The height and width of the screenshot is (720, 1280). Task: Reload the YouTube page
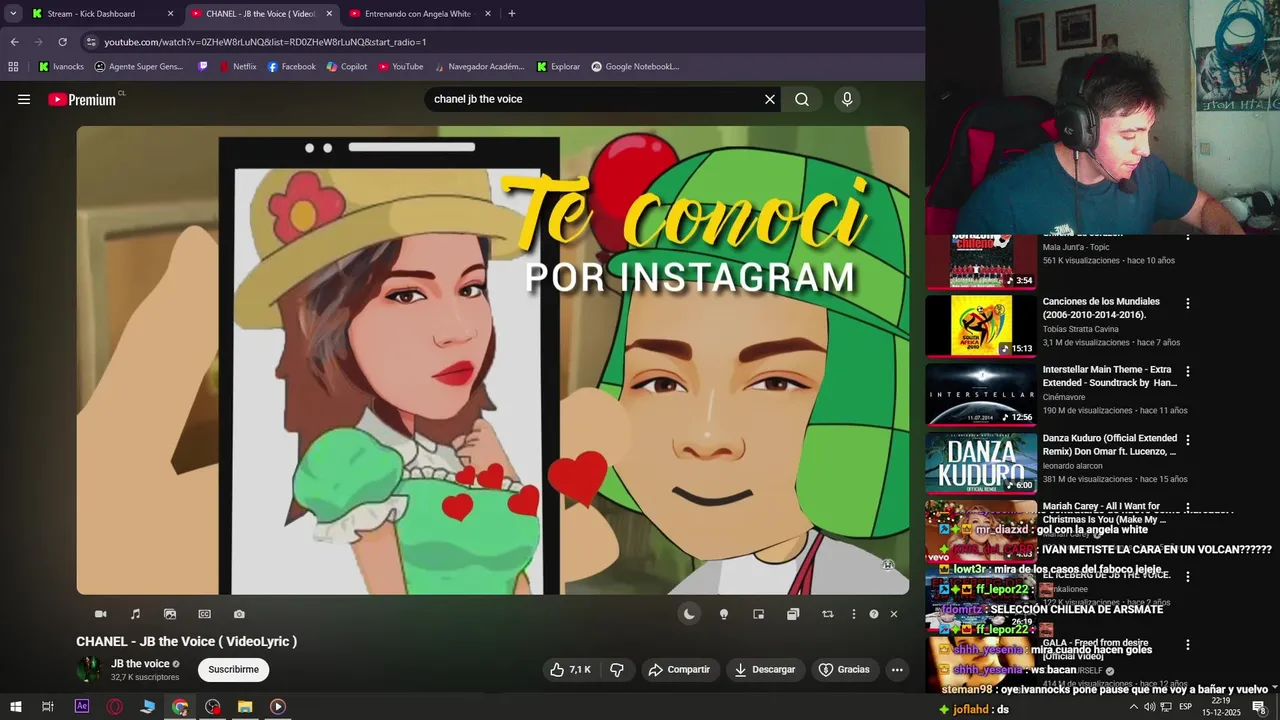click(62, 42)
